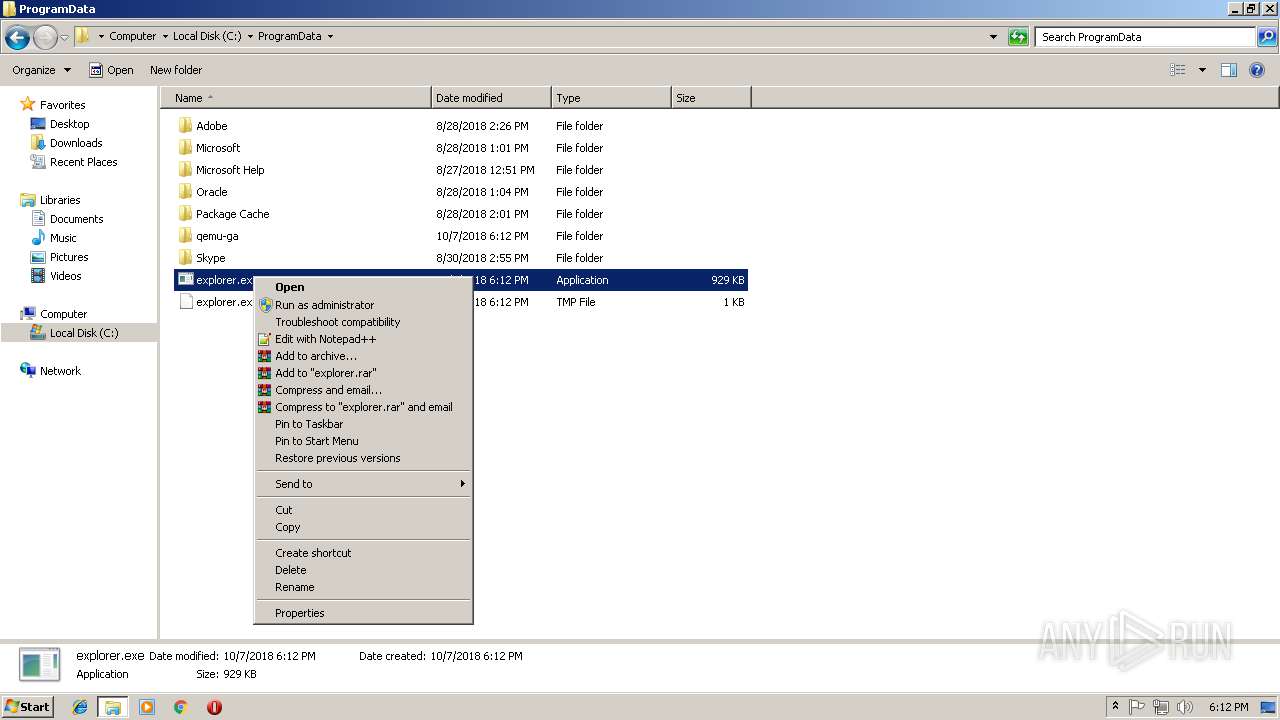The image size is (1280, 720).
Task: Choose Delete from context menu
Action: [363, 570]
